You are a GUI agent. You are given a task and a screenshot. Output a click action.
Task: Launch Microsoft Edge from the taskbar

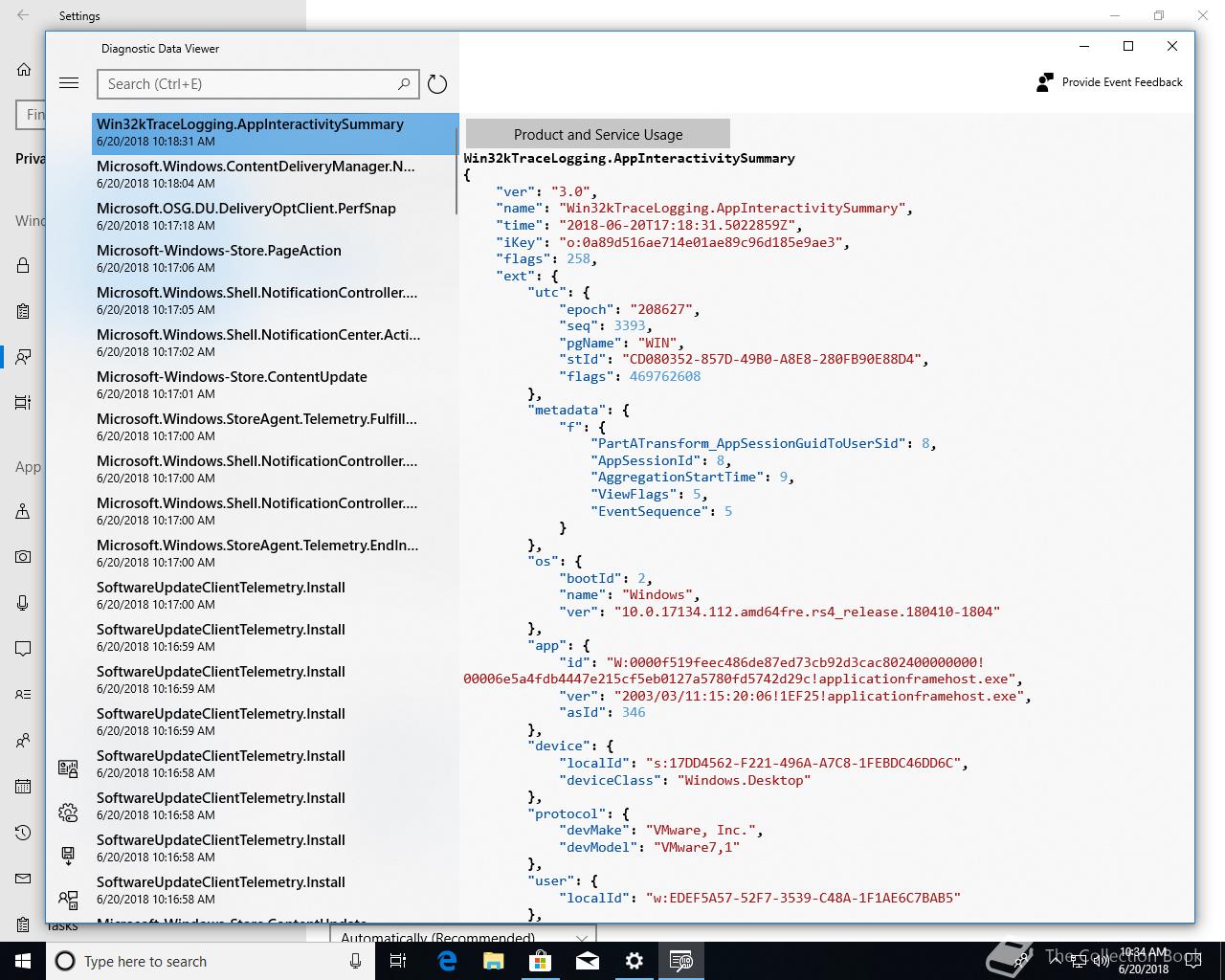coord(447,961)
